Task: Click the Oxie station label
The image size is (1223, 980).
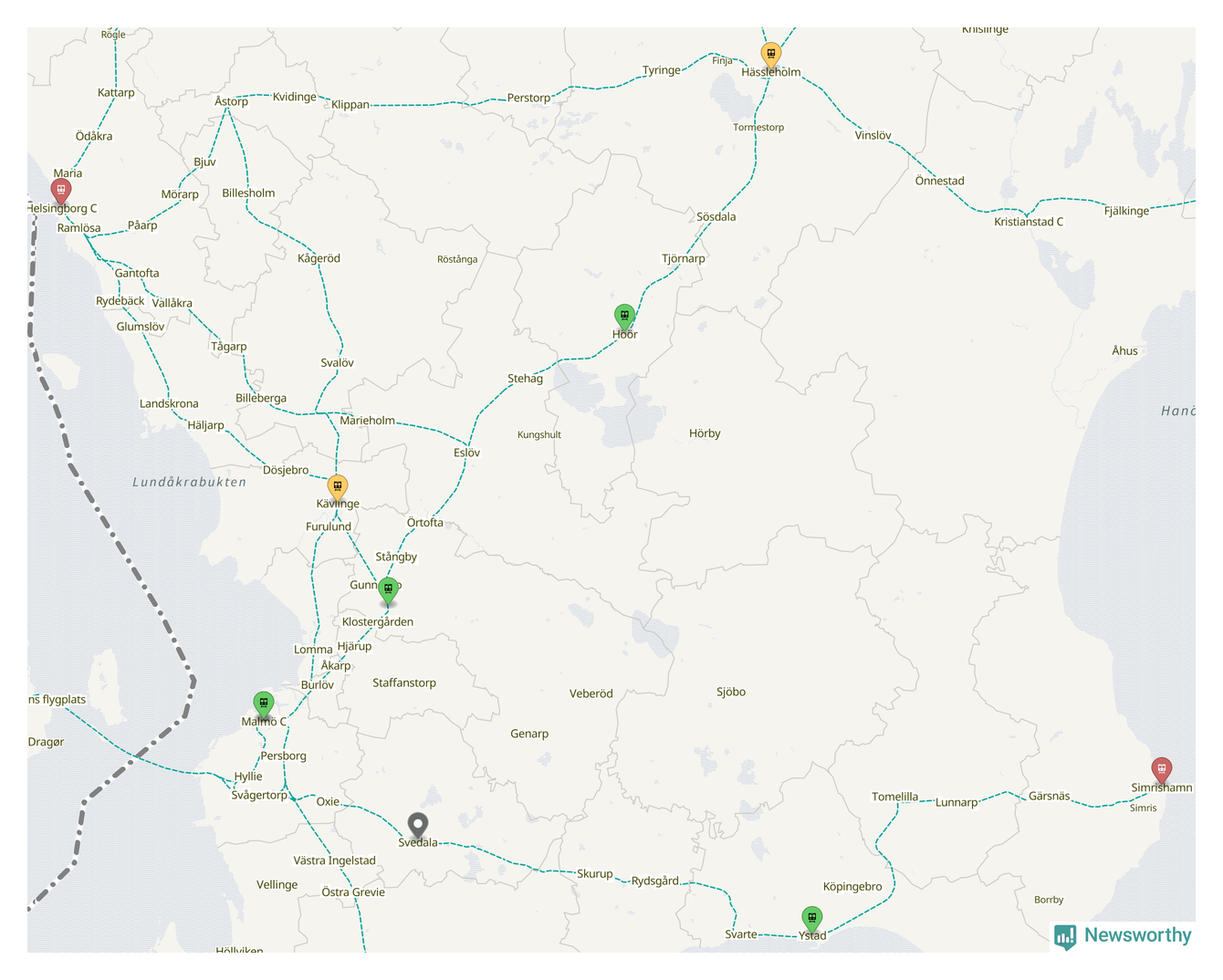Action: click(328, 802)
